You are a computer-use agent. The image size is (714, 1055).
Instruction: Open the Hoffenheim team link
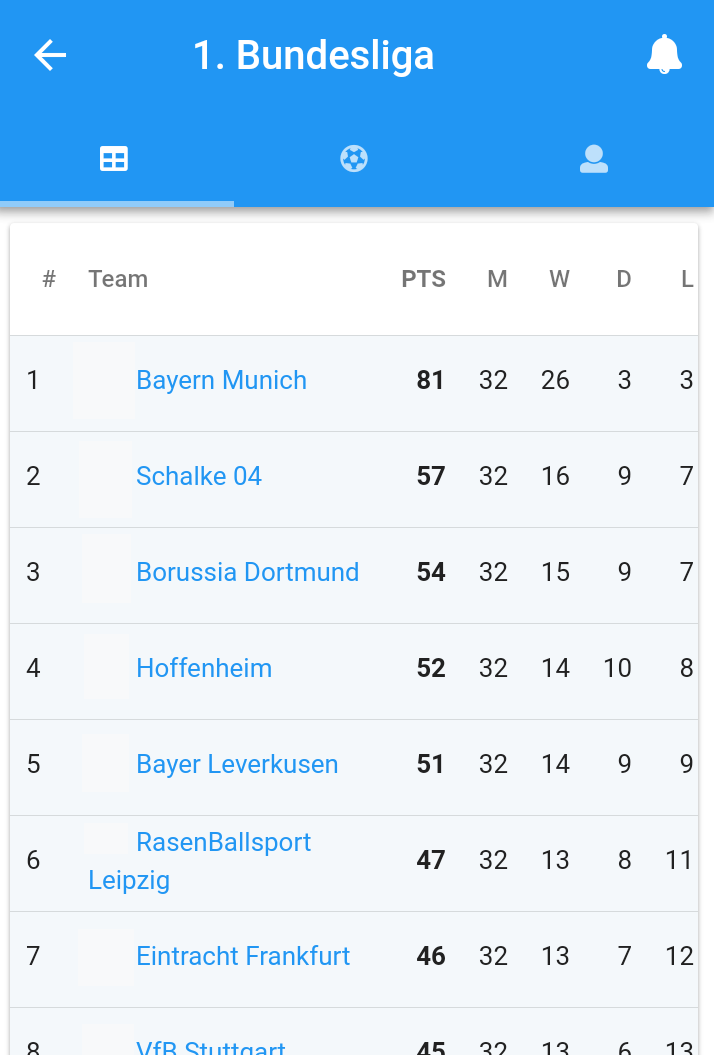tap(204, 668)
